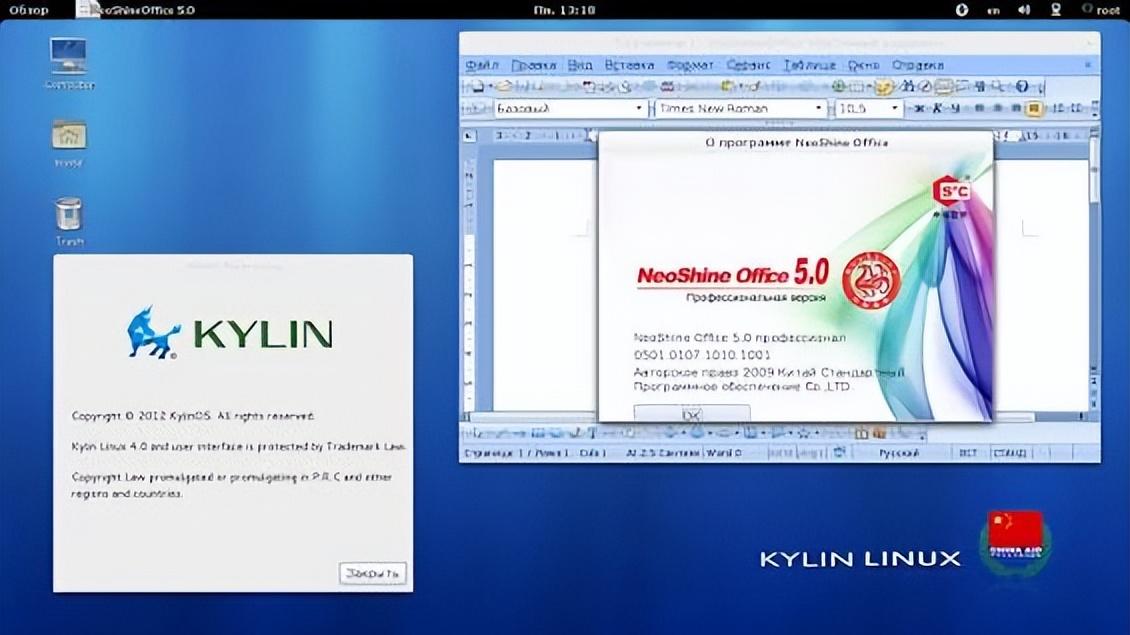Image resolution: width=1130 pixels, height=635 pixels.
Task: Click the tab stop selector at ruler corner
Action: point(469,136)
